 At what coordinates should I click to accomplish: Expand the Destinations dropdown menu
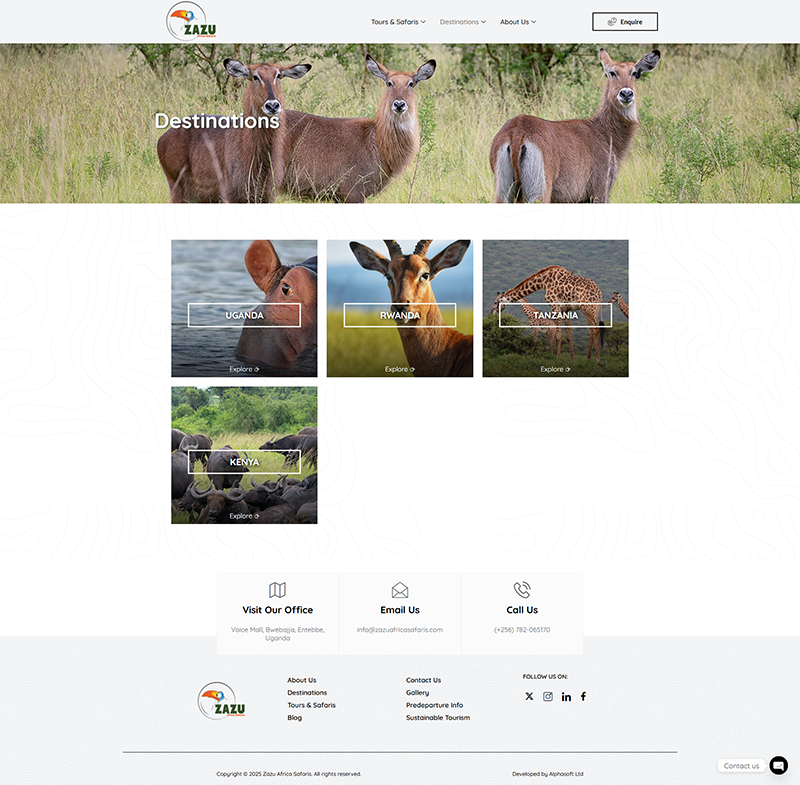point(463,22)
